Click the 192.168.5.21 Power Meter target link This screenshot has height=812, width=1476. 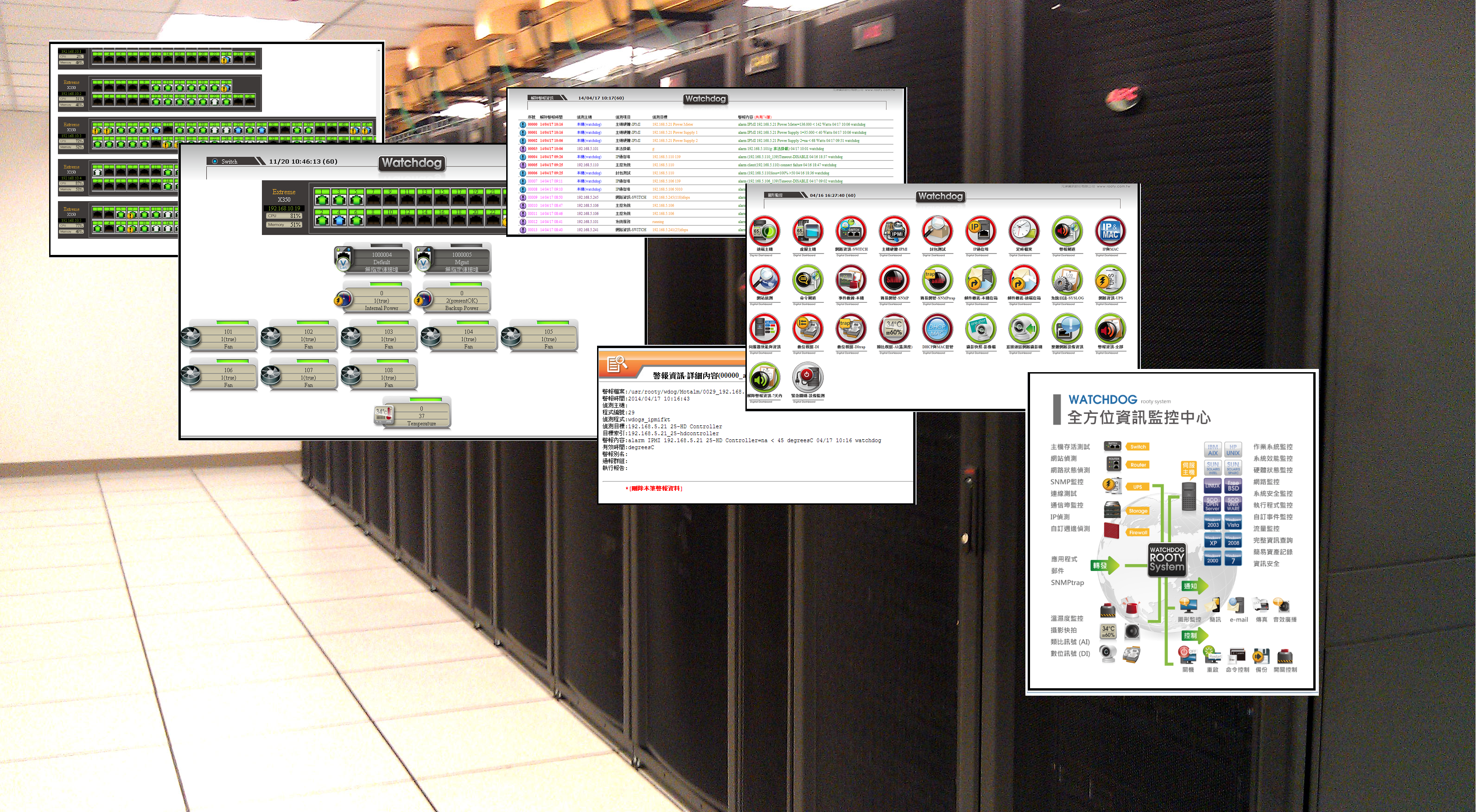pos(672,124)
